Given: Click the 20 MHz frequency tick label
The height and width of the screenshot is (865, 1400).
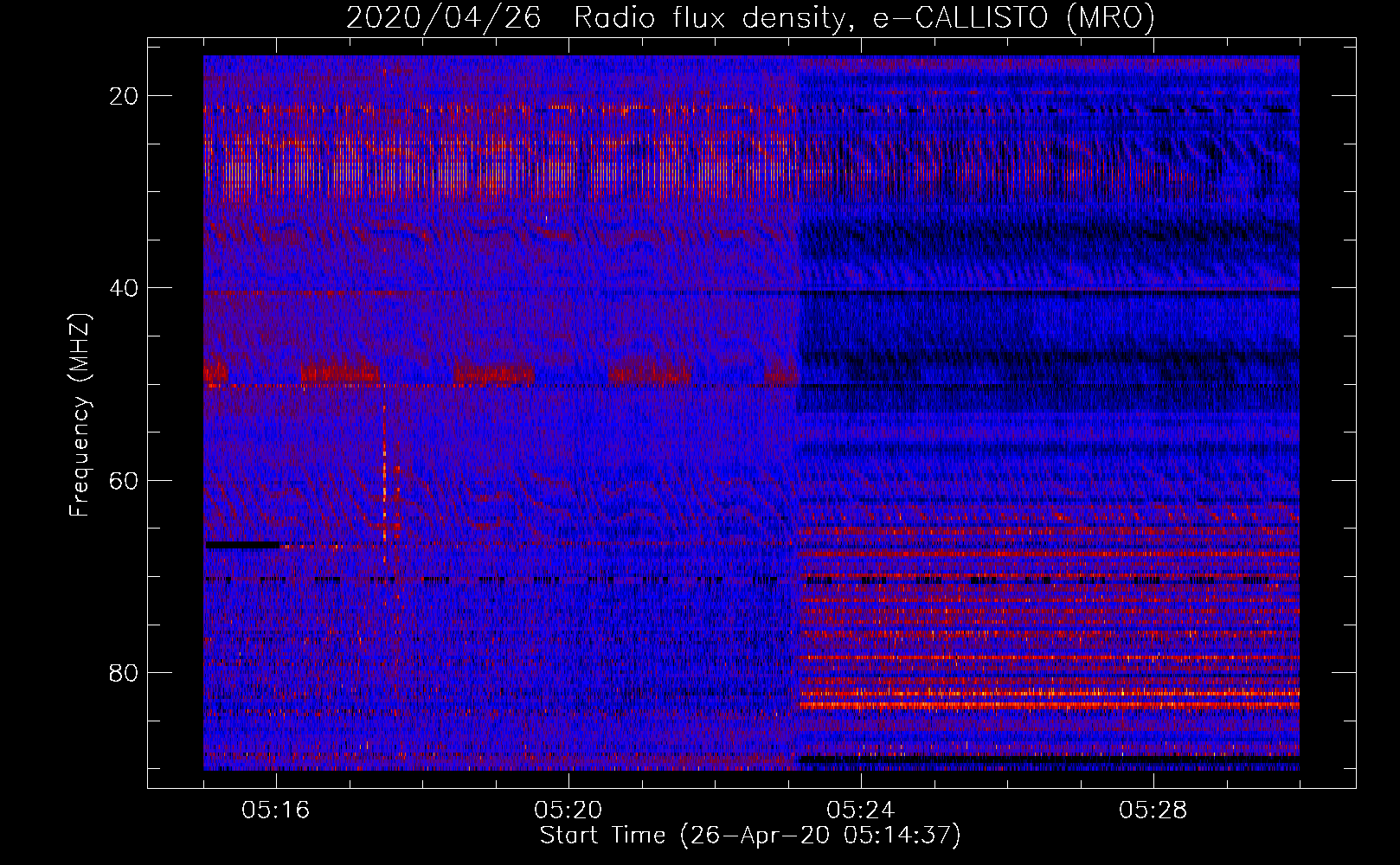Looking at the screenshot, I should coord(125,96).
